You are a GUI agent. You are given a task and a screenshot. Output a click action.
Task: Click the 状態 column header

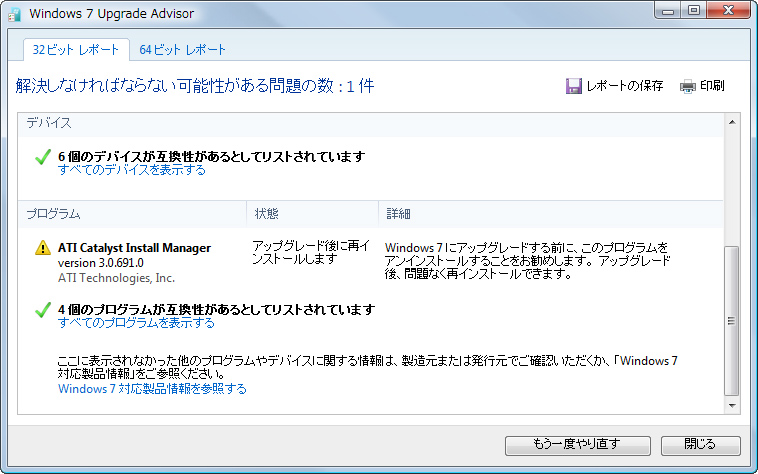312,214
